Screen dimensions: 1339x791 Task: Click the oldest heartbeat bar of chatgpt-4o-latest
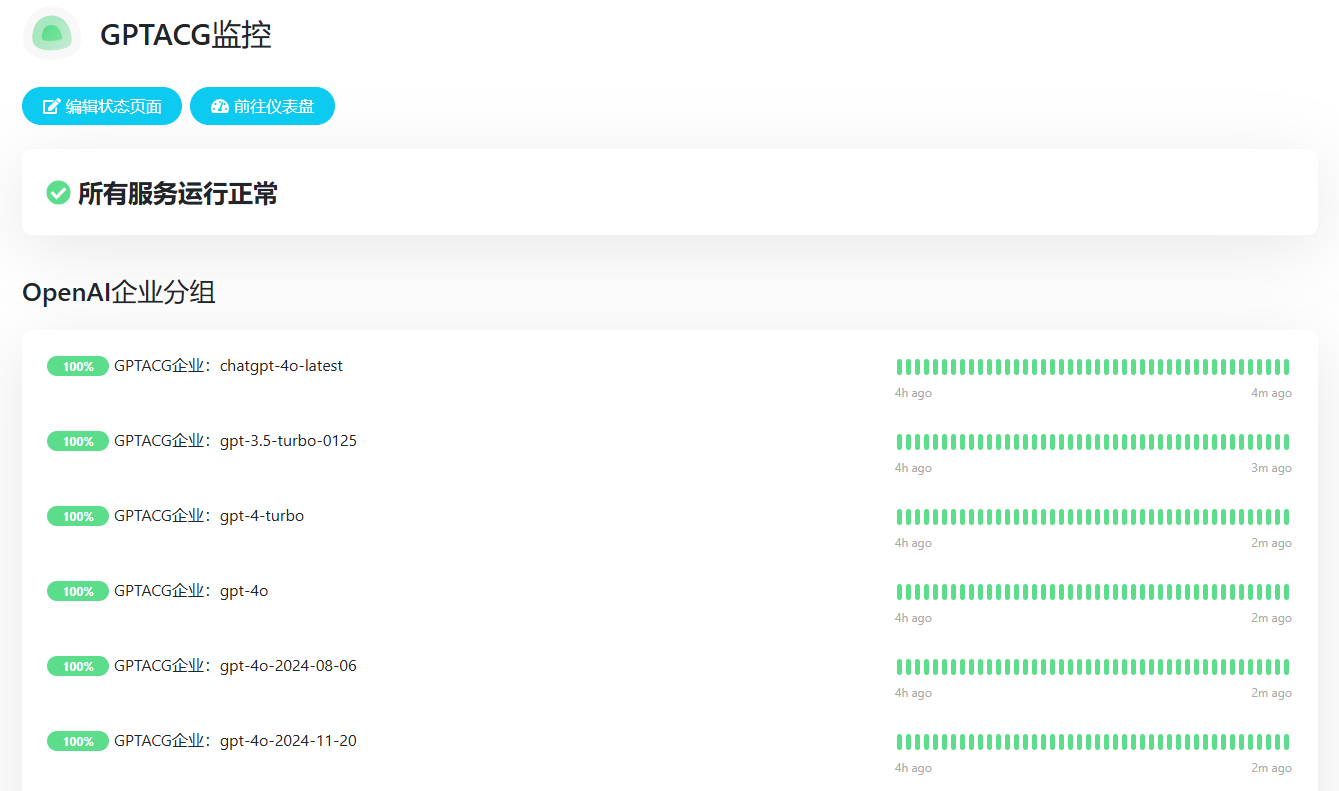900,367
